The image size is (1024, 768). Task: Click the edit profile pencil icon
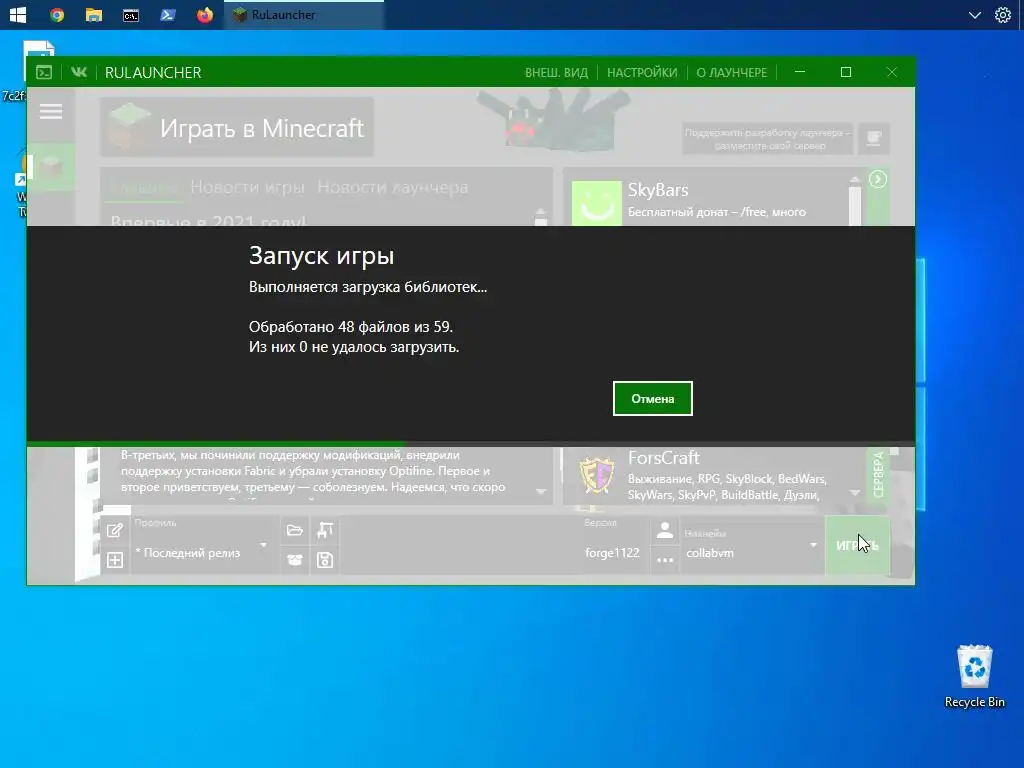coord(115,530)
